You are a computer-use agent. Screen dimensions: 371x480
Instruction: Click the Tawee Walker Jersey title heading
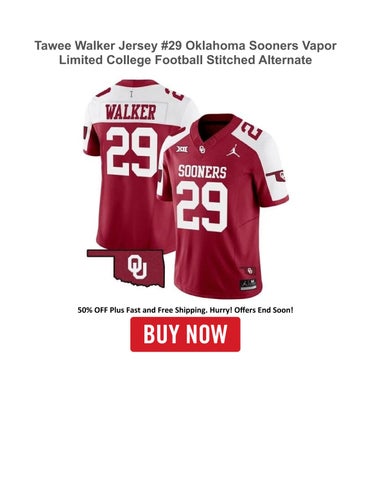(185, 53)
